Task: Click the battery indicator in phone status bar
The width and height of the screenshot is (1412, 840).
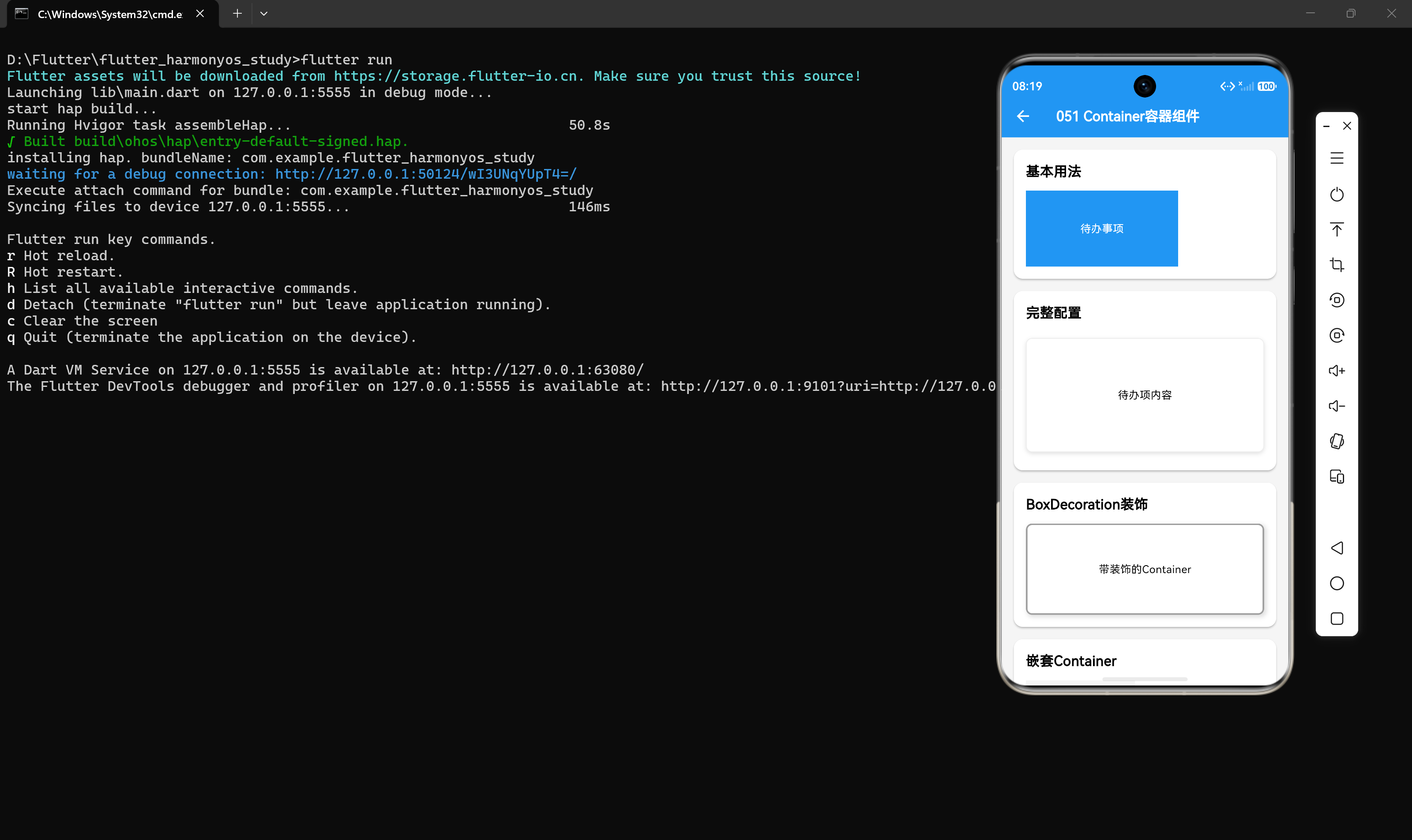Action: tap(1267, 86)
